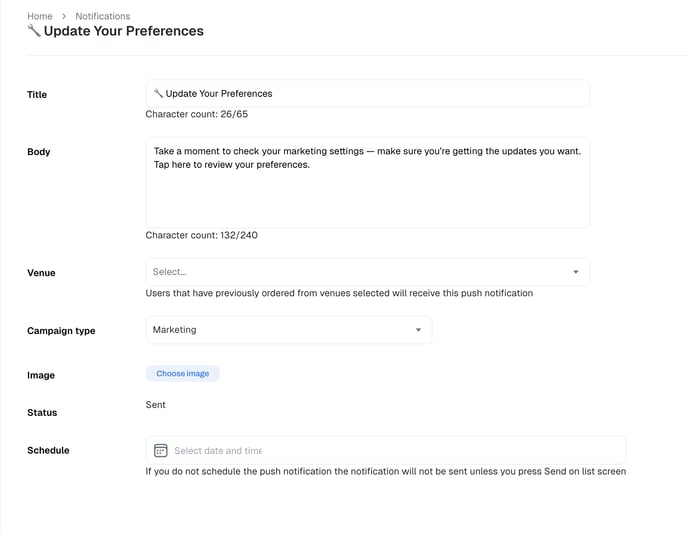This screenshot has width=688, height=535.
Task: Focus the Title input field
Action: point(368,93)
